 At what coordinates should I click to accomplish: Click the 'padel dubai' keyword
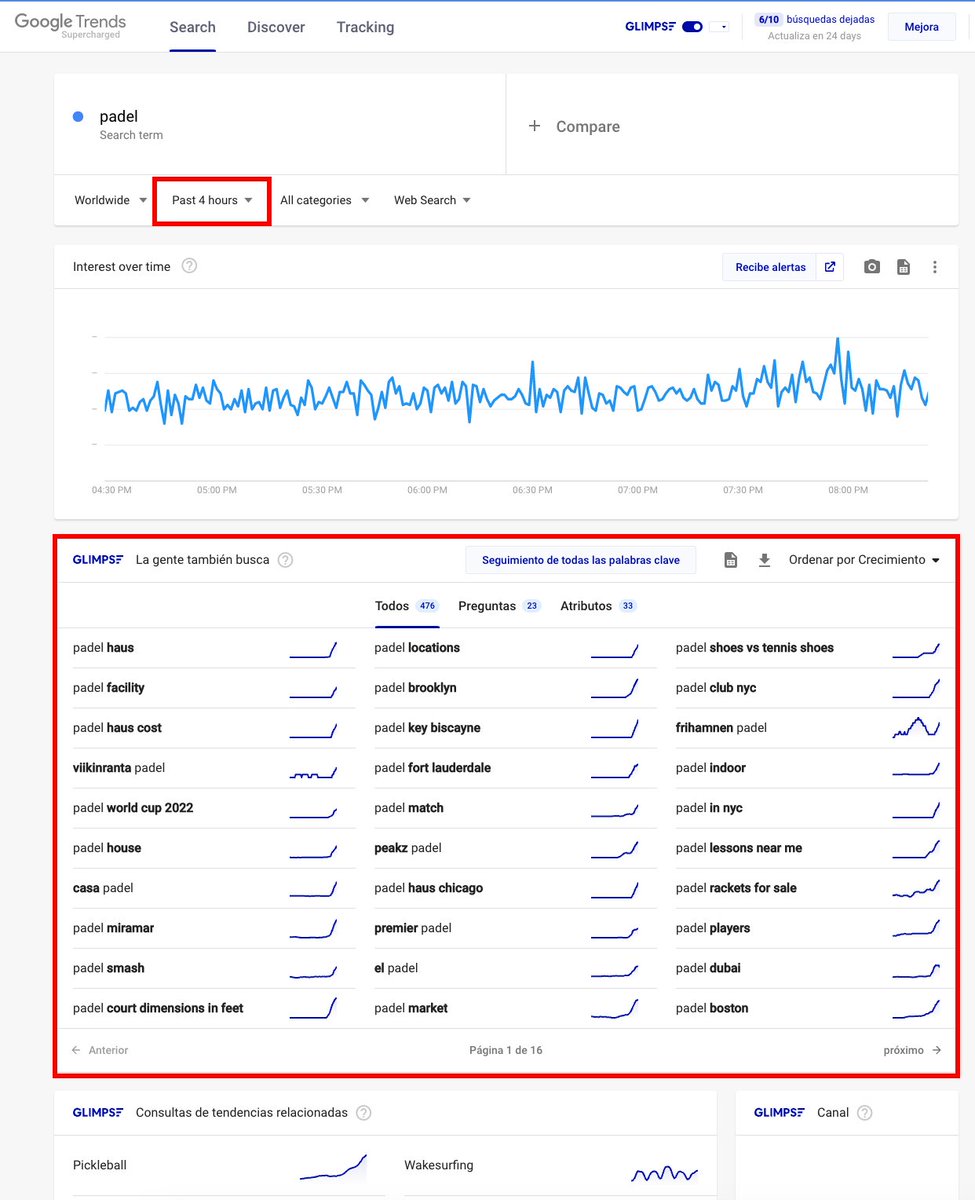[708, 968]
